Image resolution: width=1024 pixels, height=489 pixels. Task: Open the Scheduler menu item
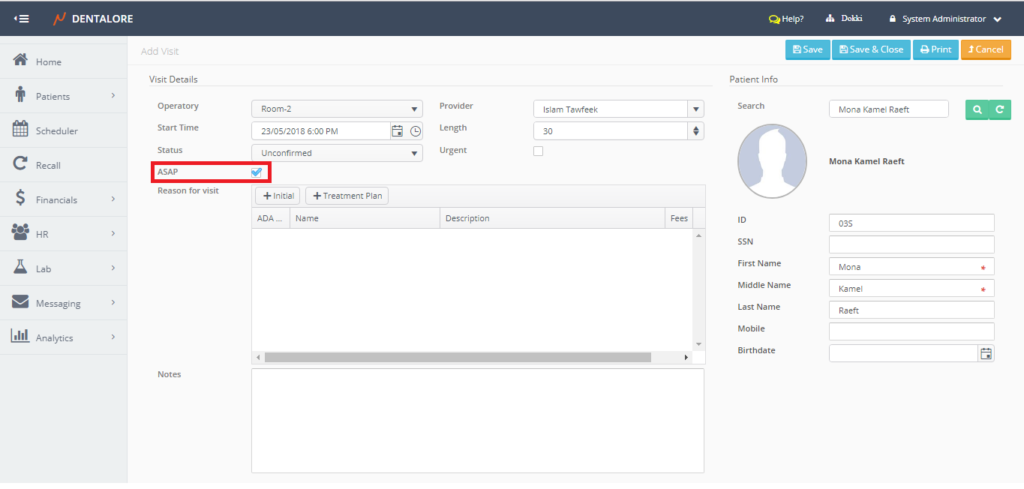click(x=56, y=130)
